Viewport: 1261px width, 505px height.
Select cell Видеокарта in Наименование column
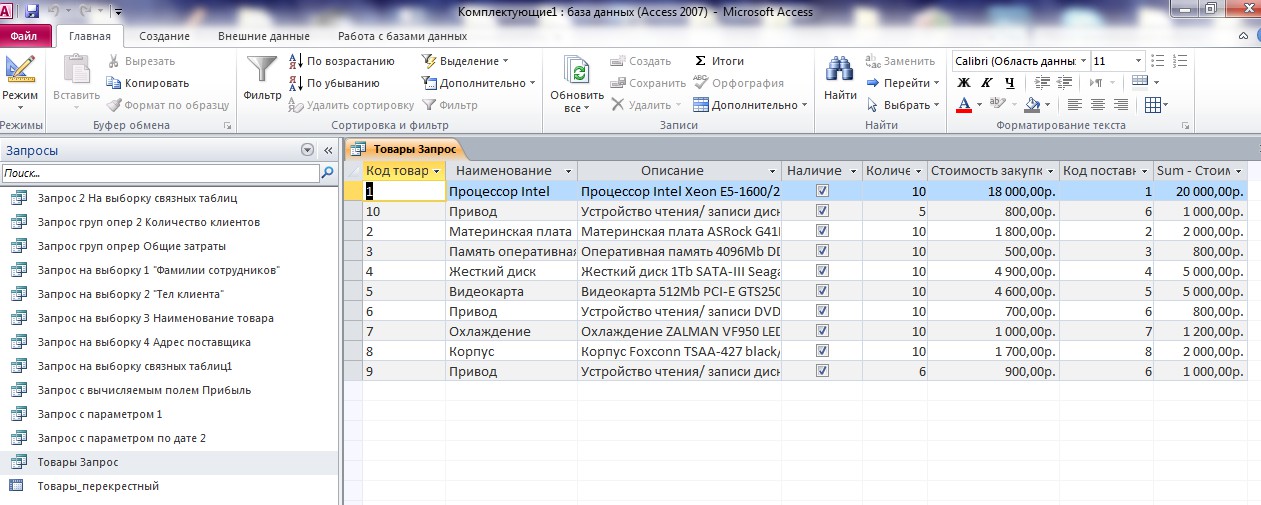pos(511,291)
